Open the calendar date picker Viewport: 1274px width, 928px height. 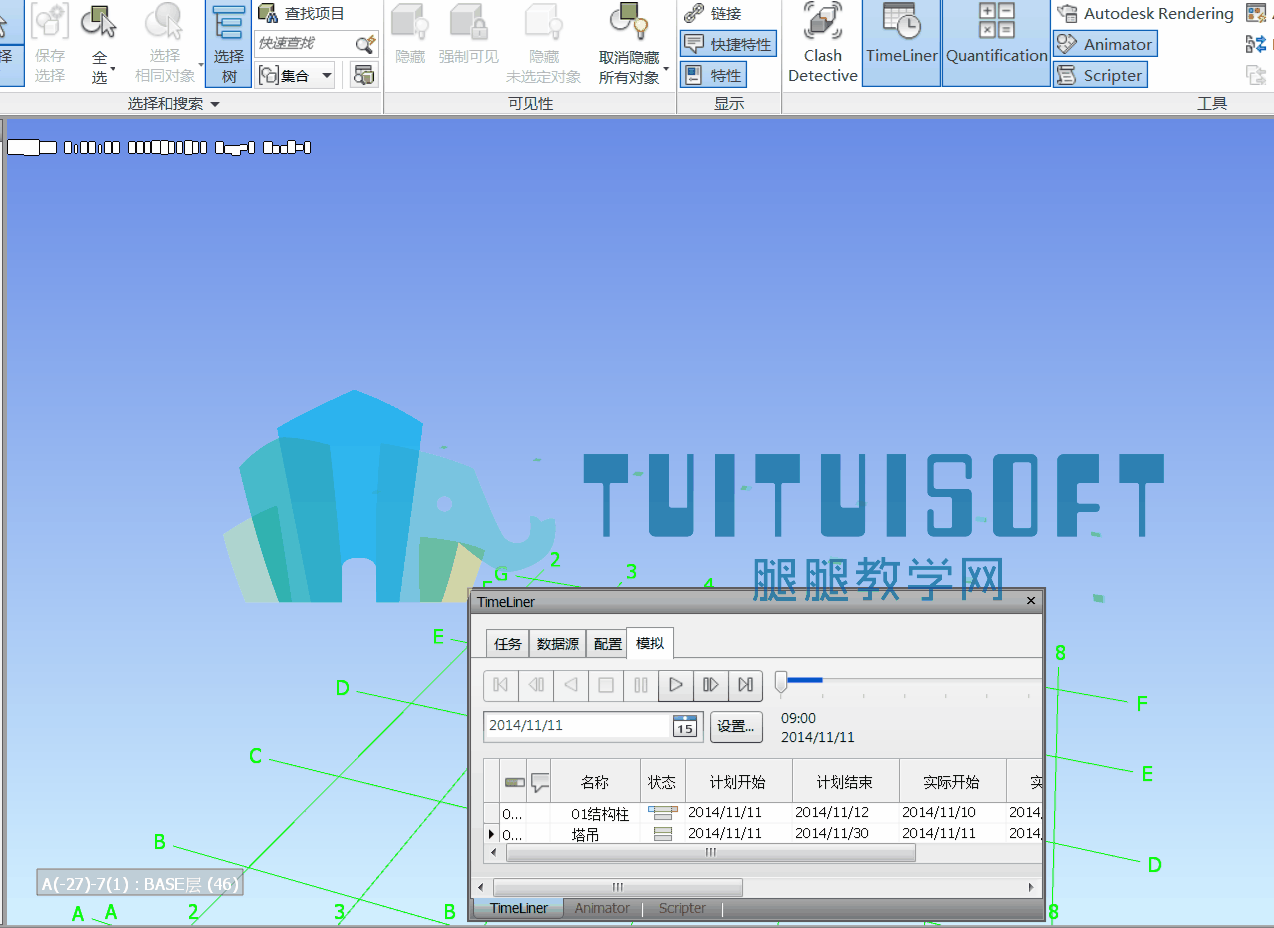pos(685,726)
